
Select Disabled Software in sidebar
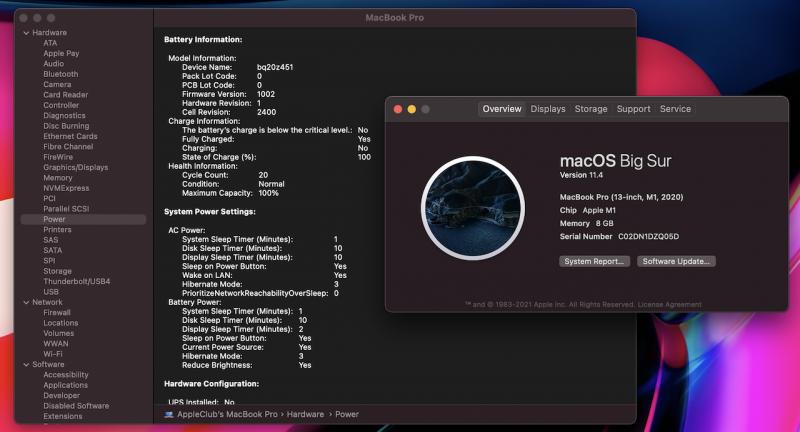(x=76, y=406)
